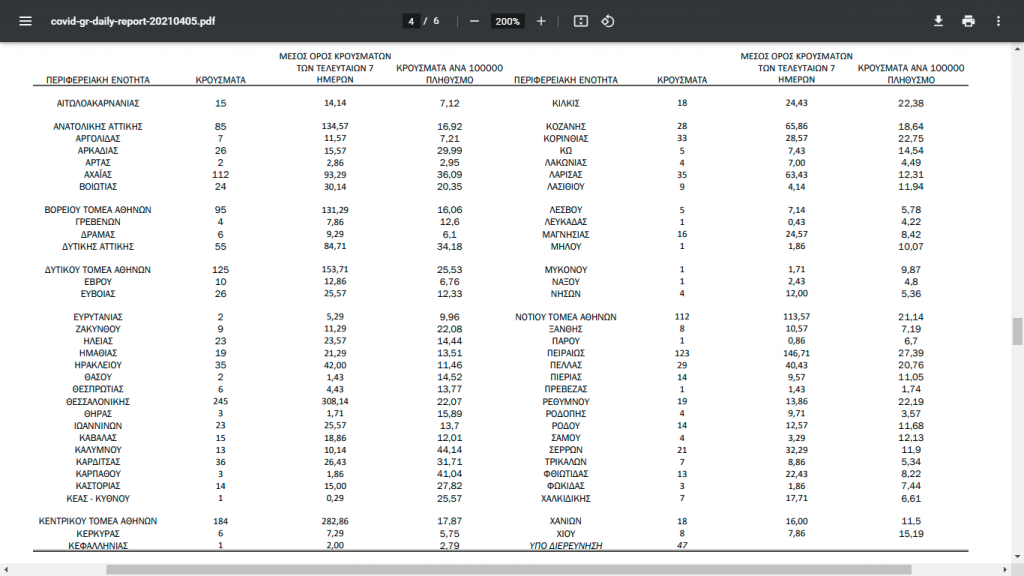1024x576 pixels.
Task: Click the ΒΟΡΕΙΟΥ ΤΟΜΕΑ ΑΘΗΝΩΝ label
Action: click(98, 210)
